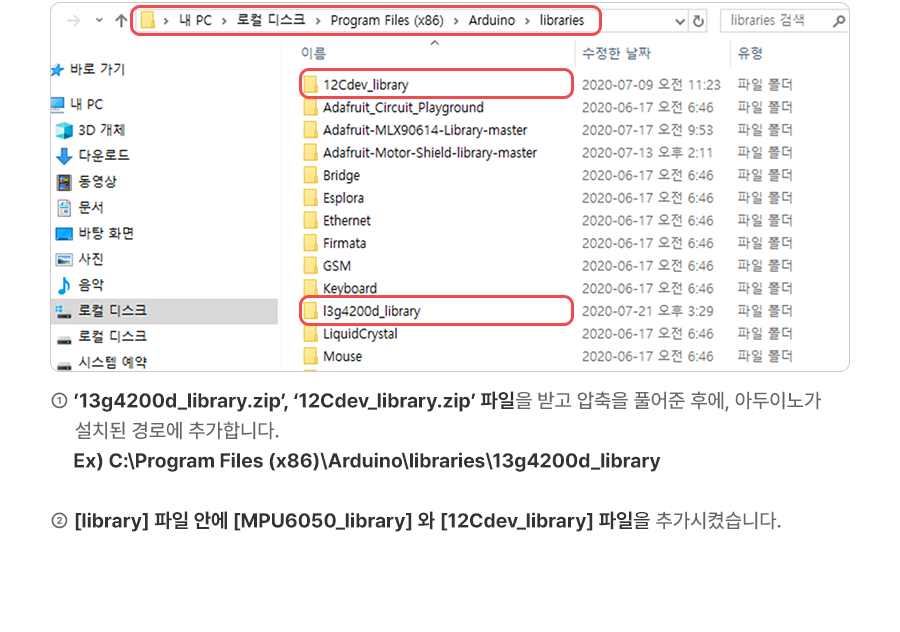Click 바로 가기 quick access star
The height and width of the screenshot is (632, 900).
point(57,70)
